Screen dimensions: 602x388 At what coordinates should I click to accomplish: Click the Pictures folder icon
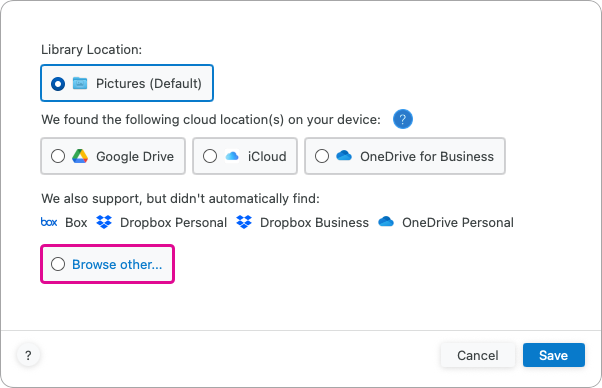[80, 83]
